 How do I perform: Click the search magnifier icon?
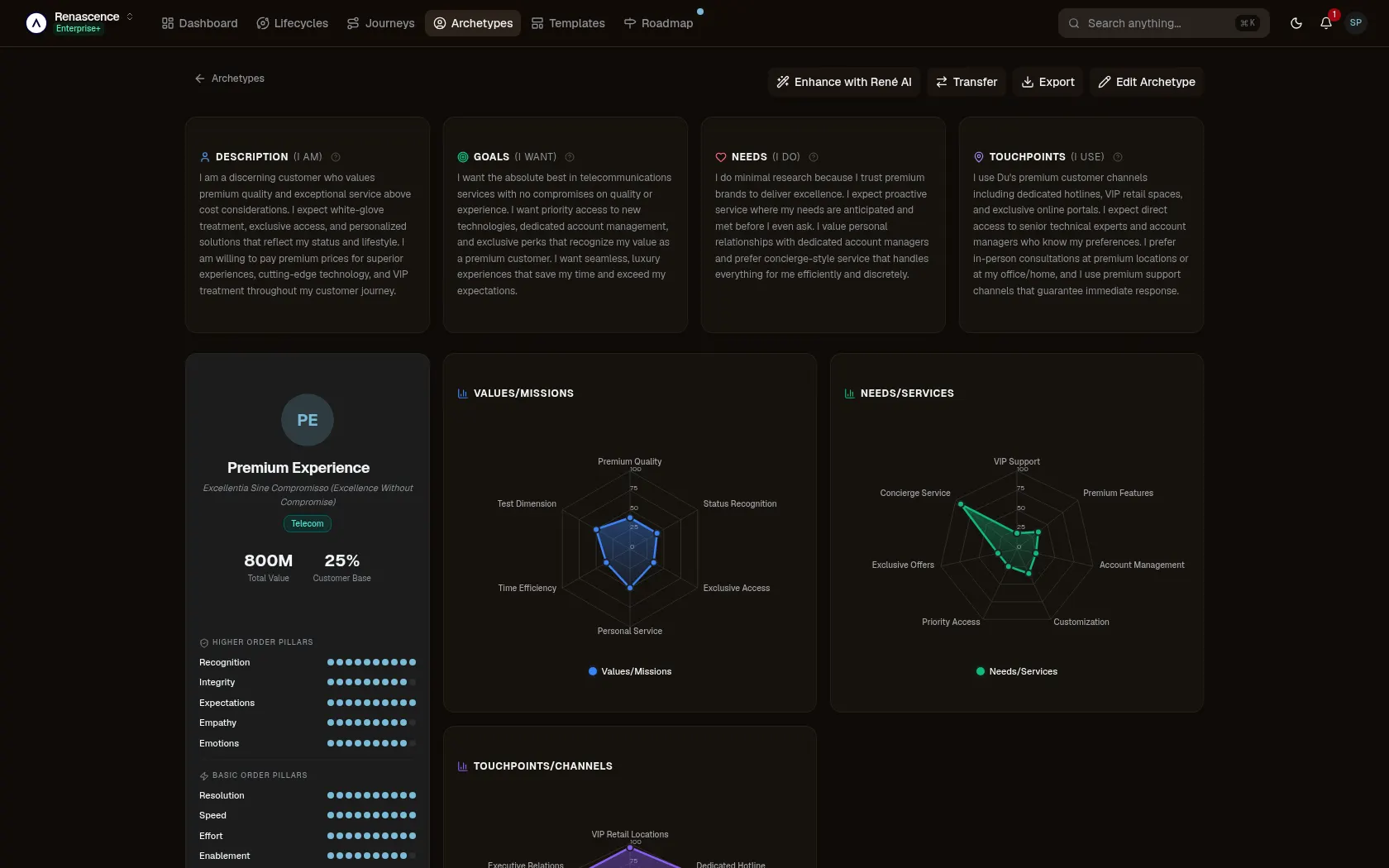[x=1074, y=23]
